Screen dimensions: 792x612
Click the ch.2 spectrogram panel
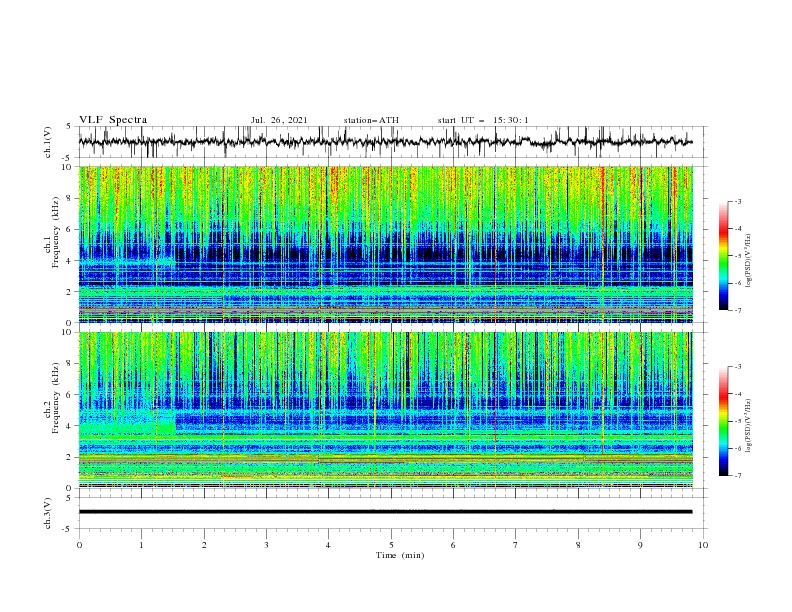pyautogui.click(x=385, y=410)
